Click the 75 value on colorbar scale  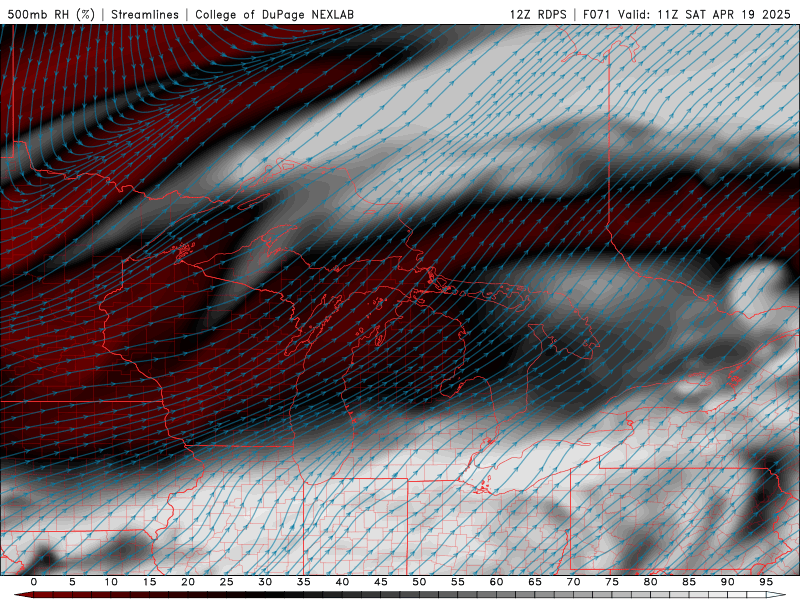612,582
